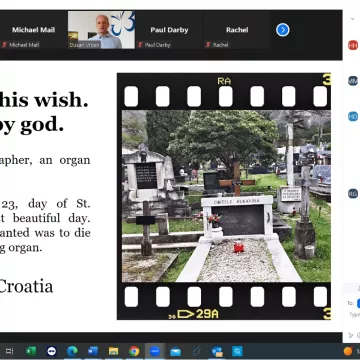Screen dimensions: 360x360
Task: Click the 'Croatia' text on slide
Action: (26, 286)
